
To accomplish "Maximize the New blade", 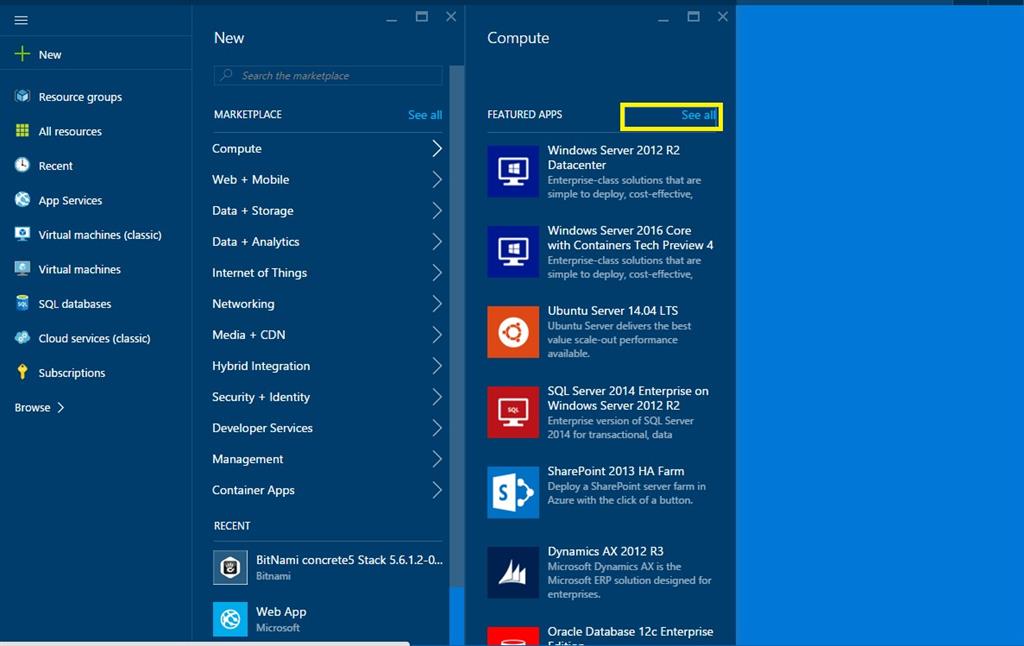I will (422, 16).
